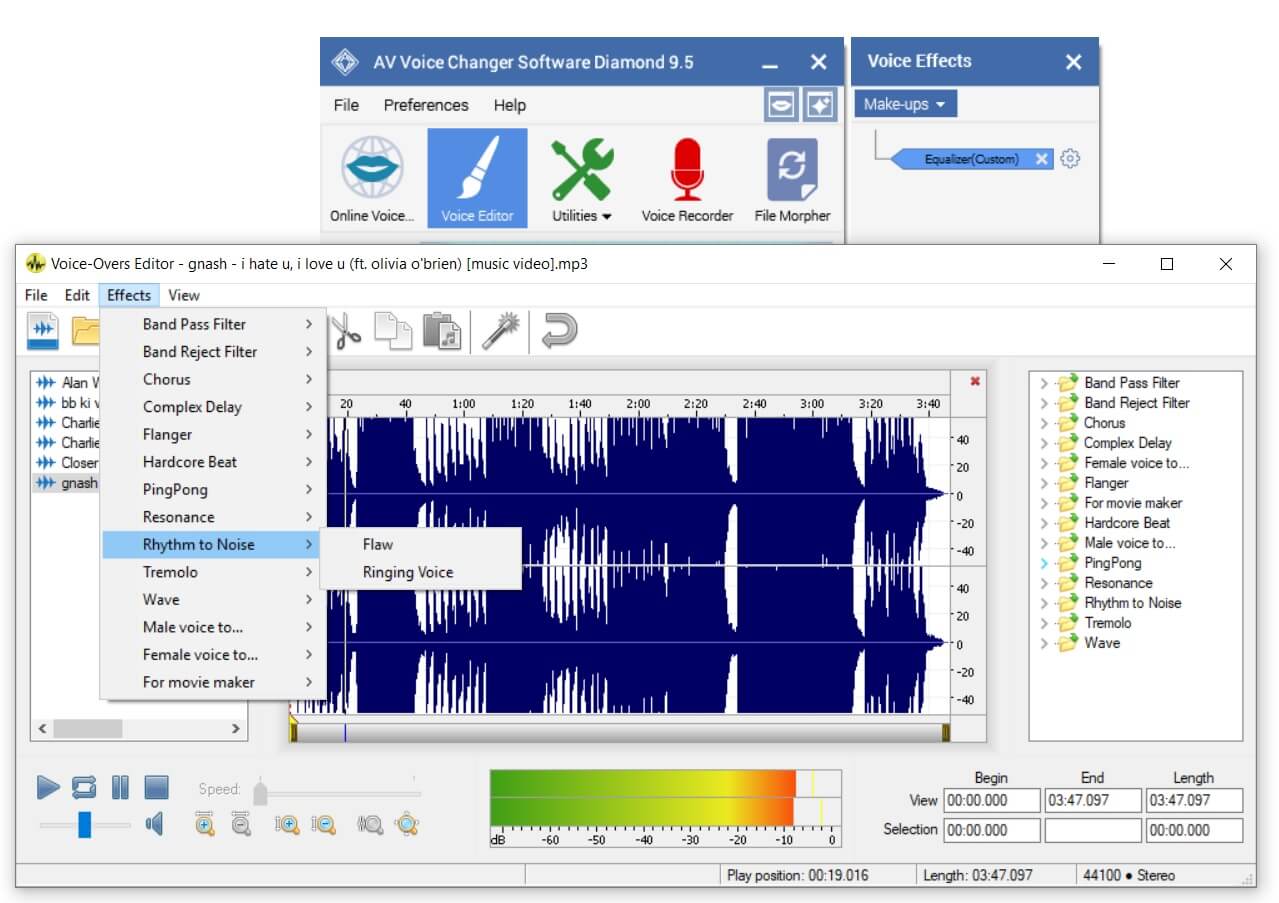Remove the Equalizer(Custom) effect
Viewport: 1279px width, 903px height.
[x=1043, y=158]
